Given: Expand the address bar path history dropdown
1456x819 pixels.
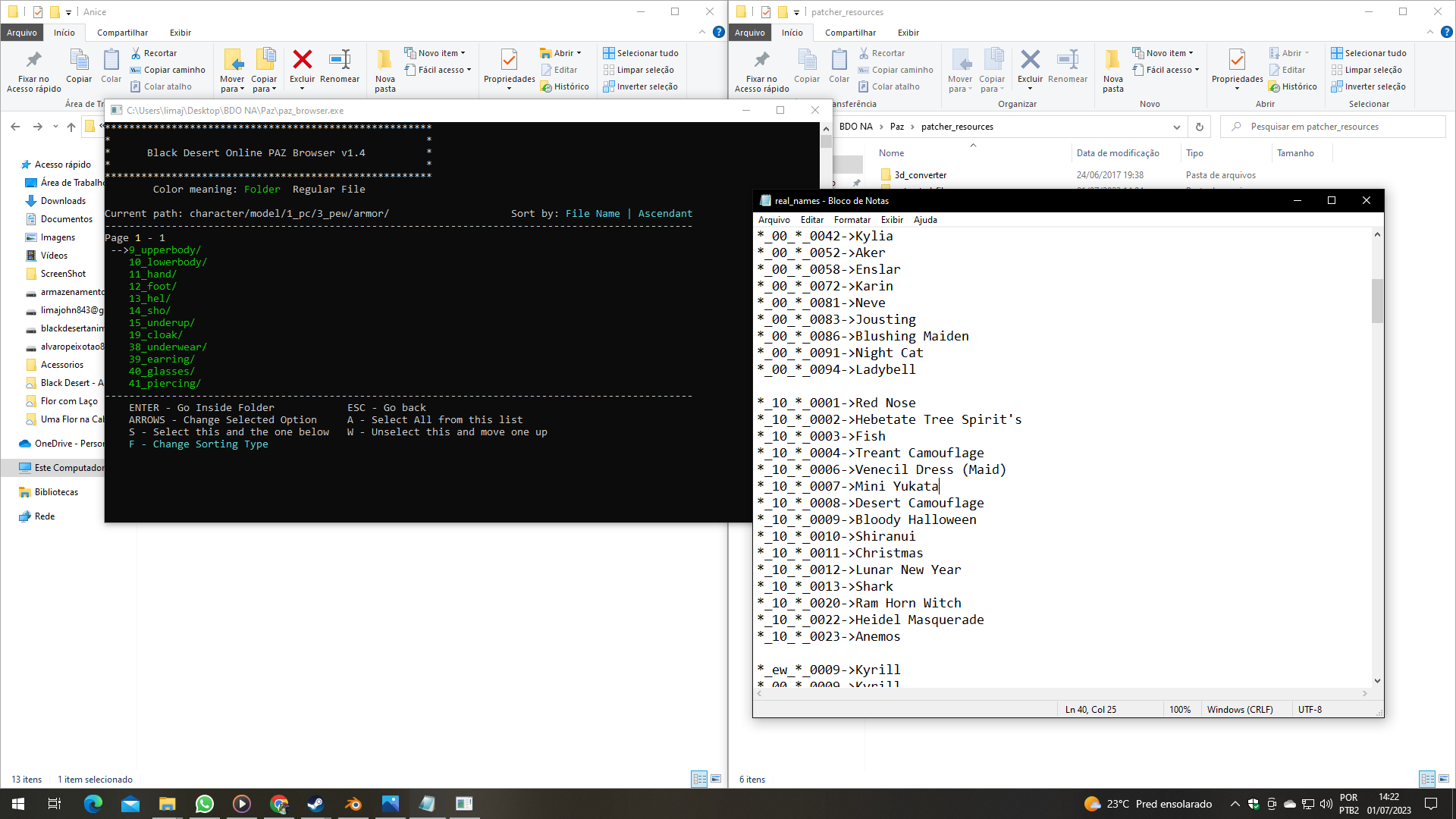Looking at the screenshot, I should click(x=1176, y=127).
